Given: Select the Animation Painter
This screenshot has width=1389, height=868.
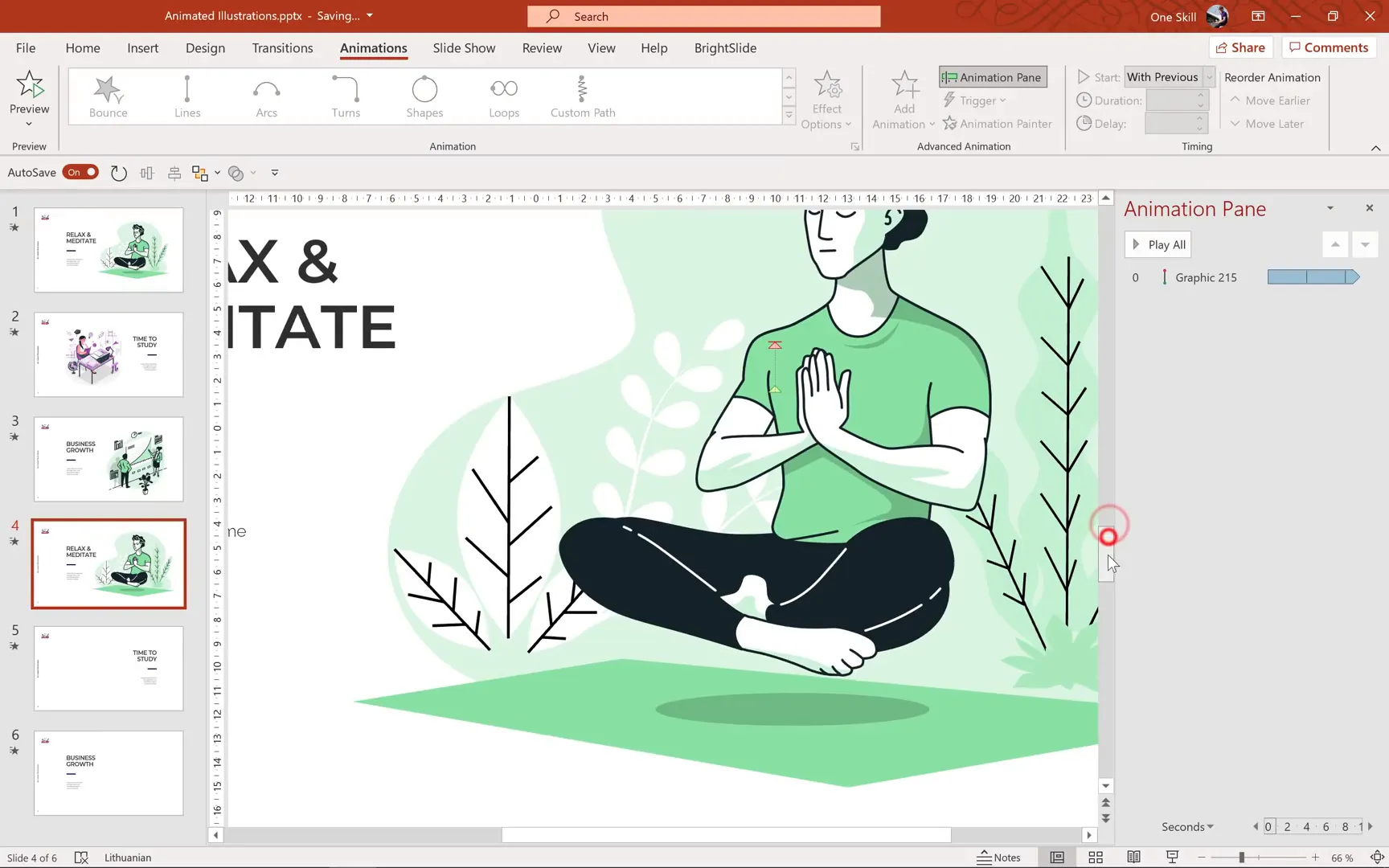Looking at the screenshot, I should pyautogui.click(x=998, y=123).
